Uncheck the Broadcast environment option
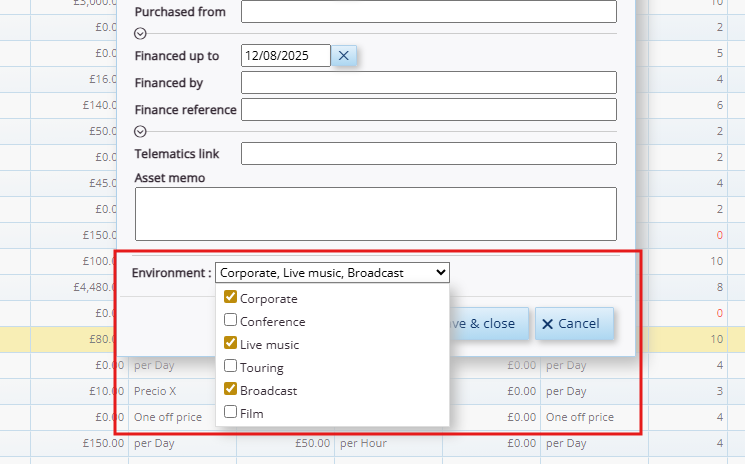 pos(230,389)
